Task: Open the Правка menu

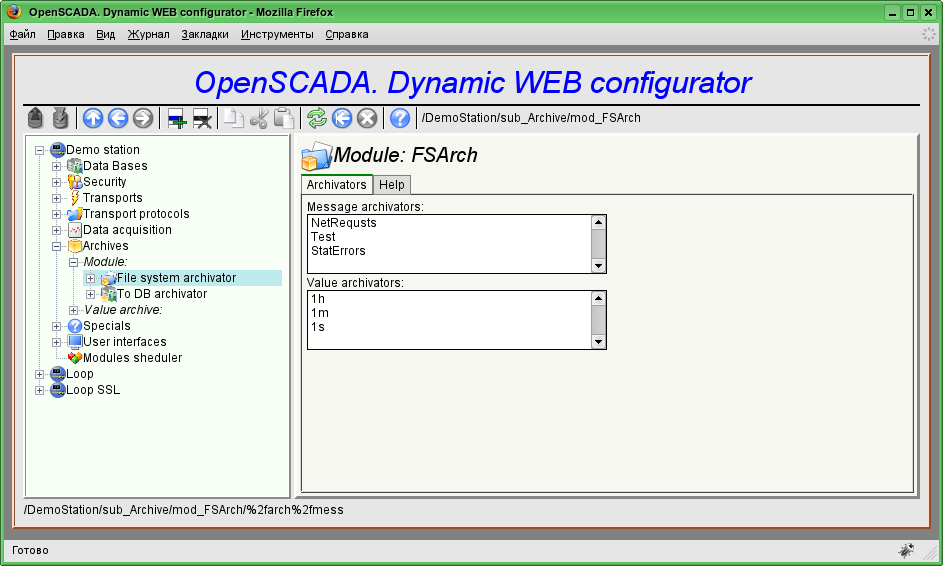Action: coord(66,34)
